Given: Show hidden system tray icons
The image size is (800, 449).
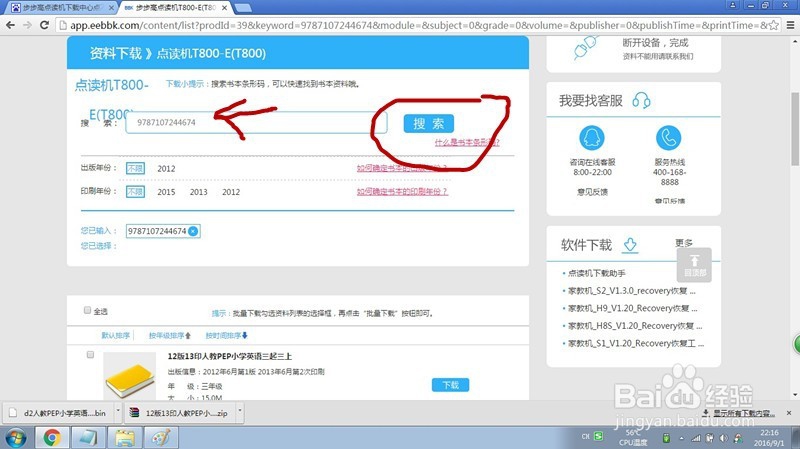Looking at the screenshot, I should point(682,438).
